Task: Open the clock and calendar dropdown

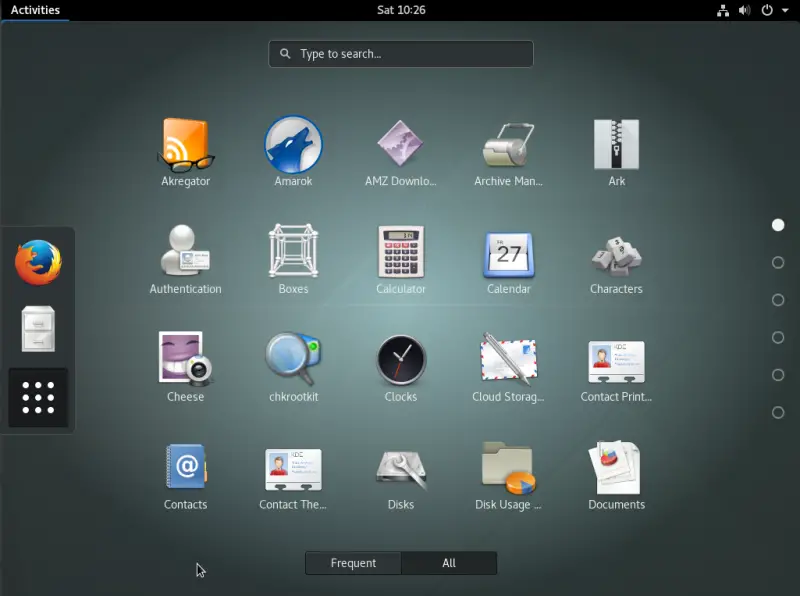Action: tap(400, 10)
